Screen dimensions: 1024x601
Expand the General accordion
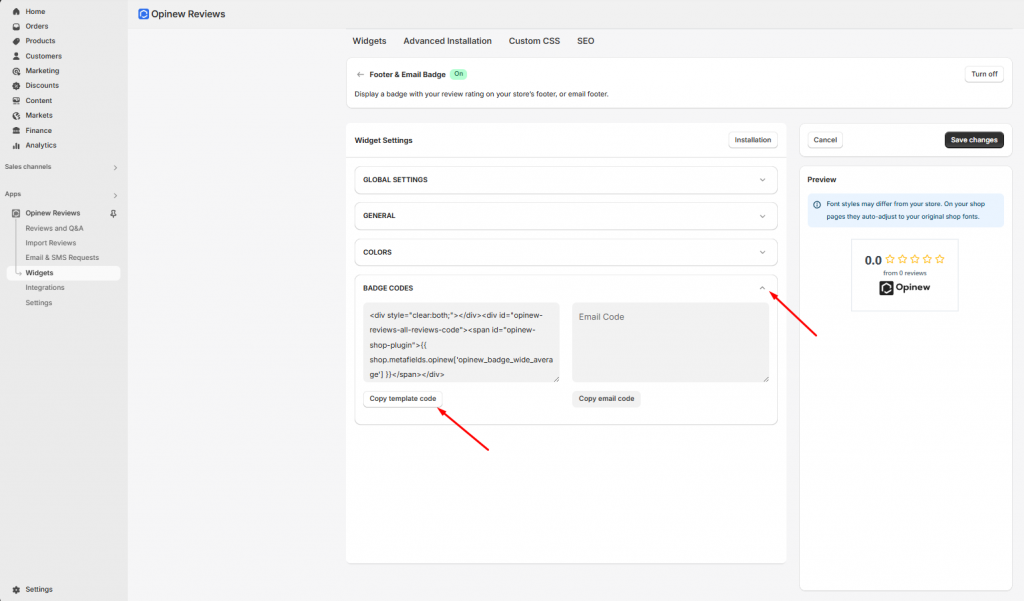pyautogui.click(x=566, y=216)
